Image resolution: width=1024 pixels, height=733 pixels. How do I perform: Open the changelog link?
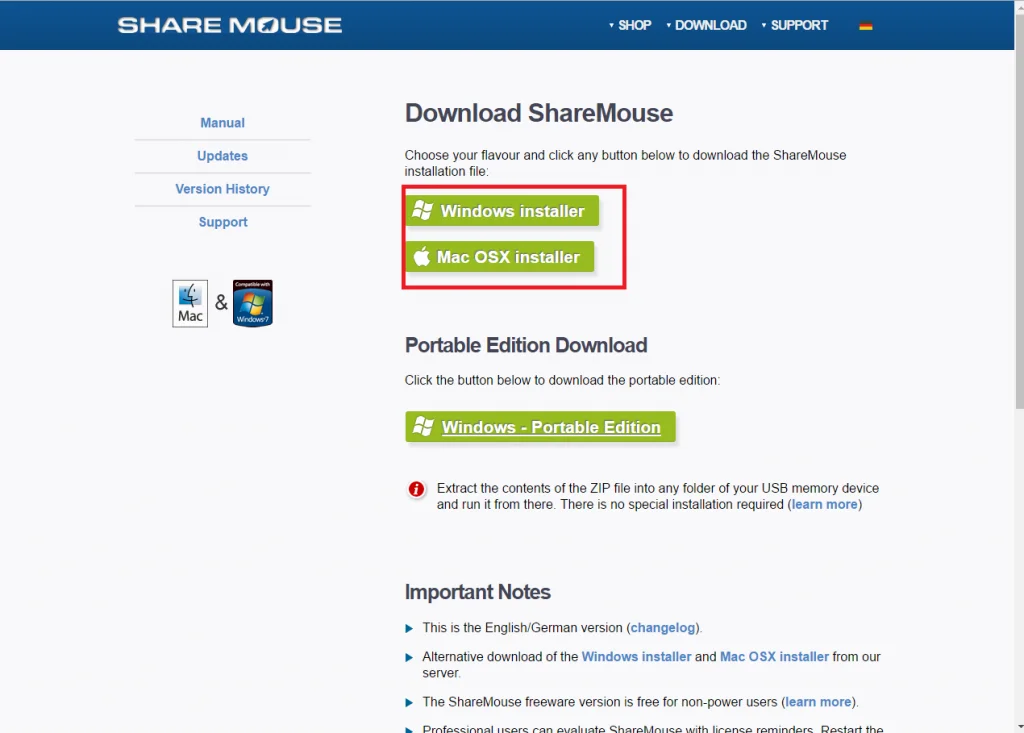coord(663,628)
